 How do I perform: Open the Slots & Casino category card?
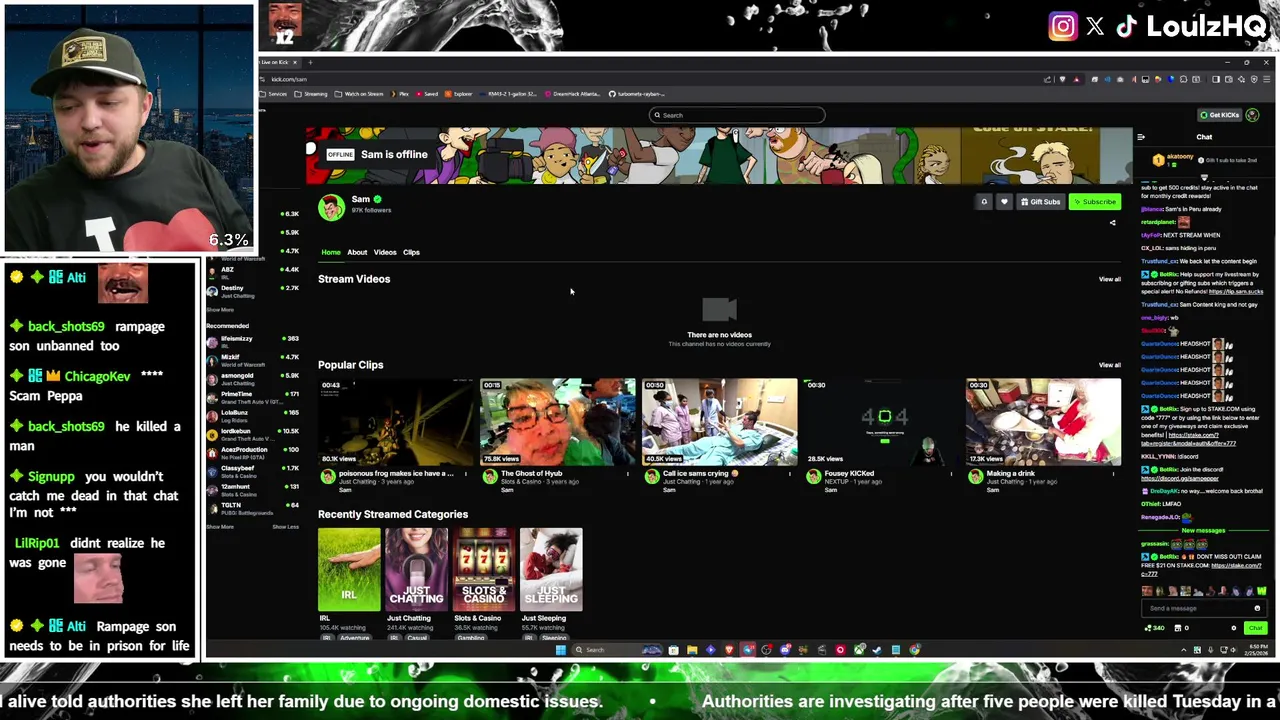tap(484, 569)
